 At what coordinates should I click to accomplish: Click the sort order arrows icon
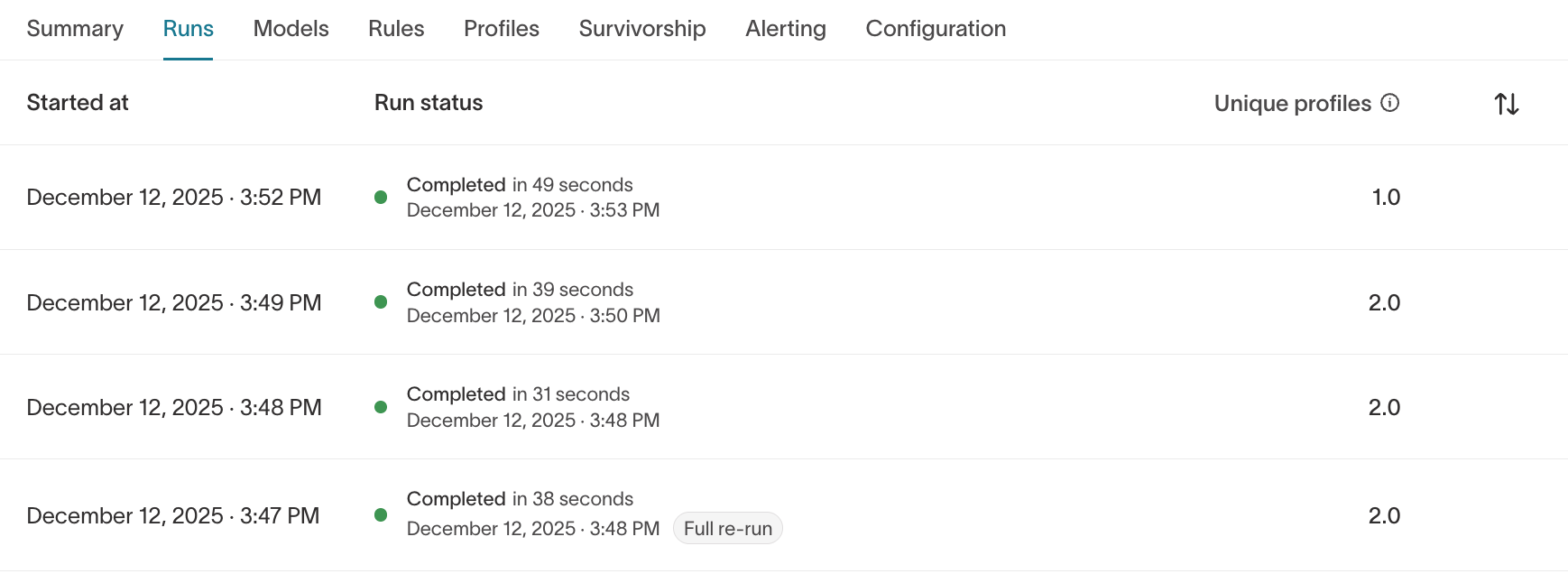(1507, 104)
